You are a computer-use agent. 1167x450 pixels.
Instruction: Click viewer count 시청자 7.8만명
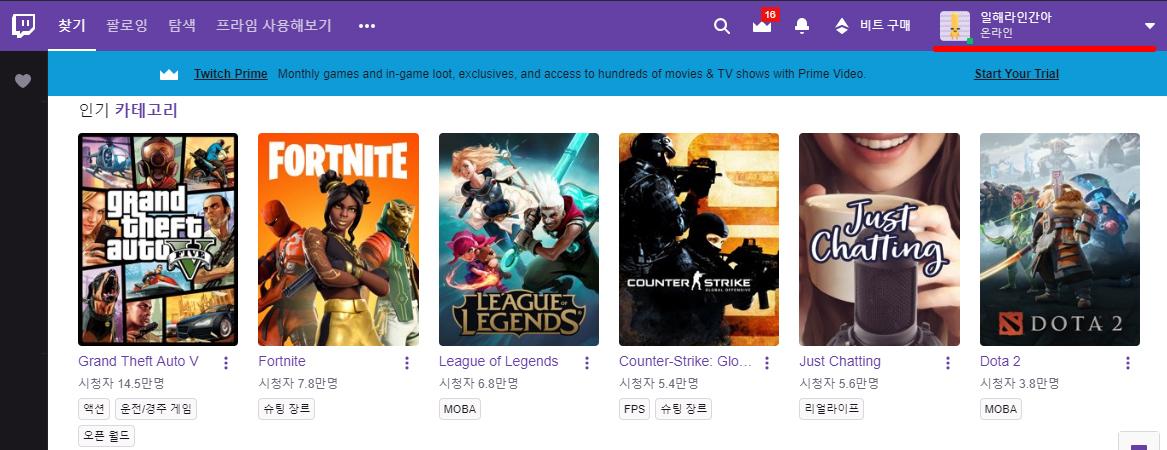pos(298,385)
